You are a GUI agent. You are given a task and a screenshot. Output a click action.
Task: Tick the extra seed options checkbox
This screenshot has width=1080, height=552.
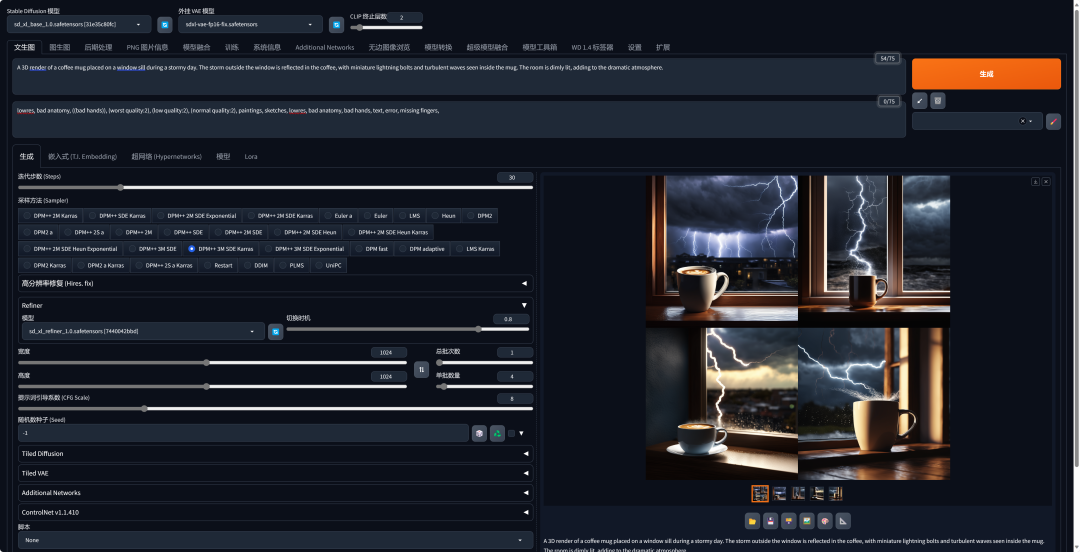(512, 433)
